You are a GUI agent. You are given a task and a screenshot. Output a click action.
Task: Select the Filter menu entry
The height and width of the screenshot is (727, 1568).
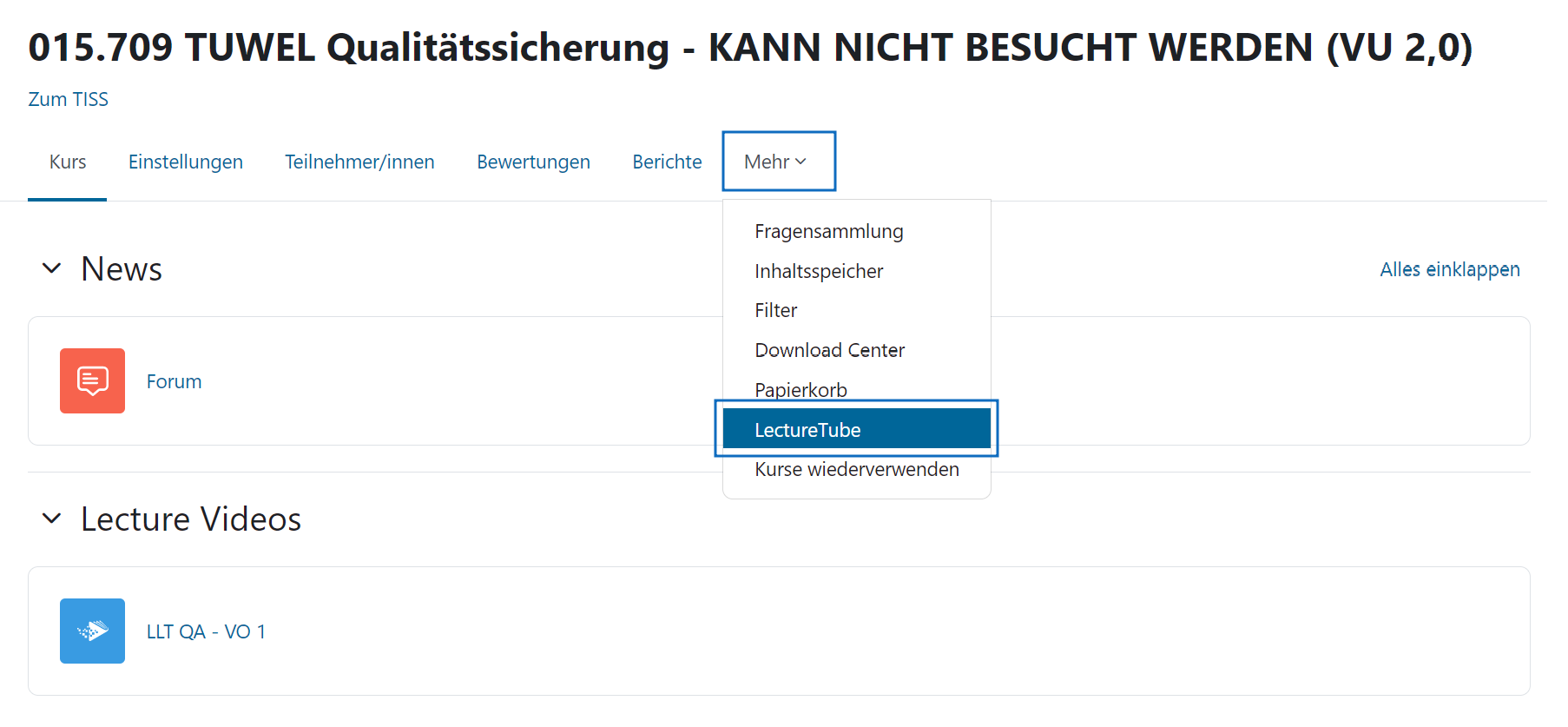(775, 310)
